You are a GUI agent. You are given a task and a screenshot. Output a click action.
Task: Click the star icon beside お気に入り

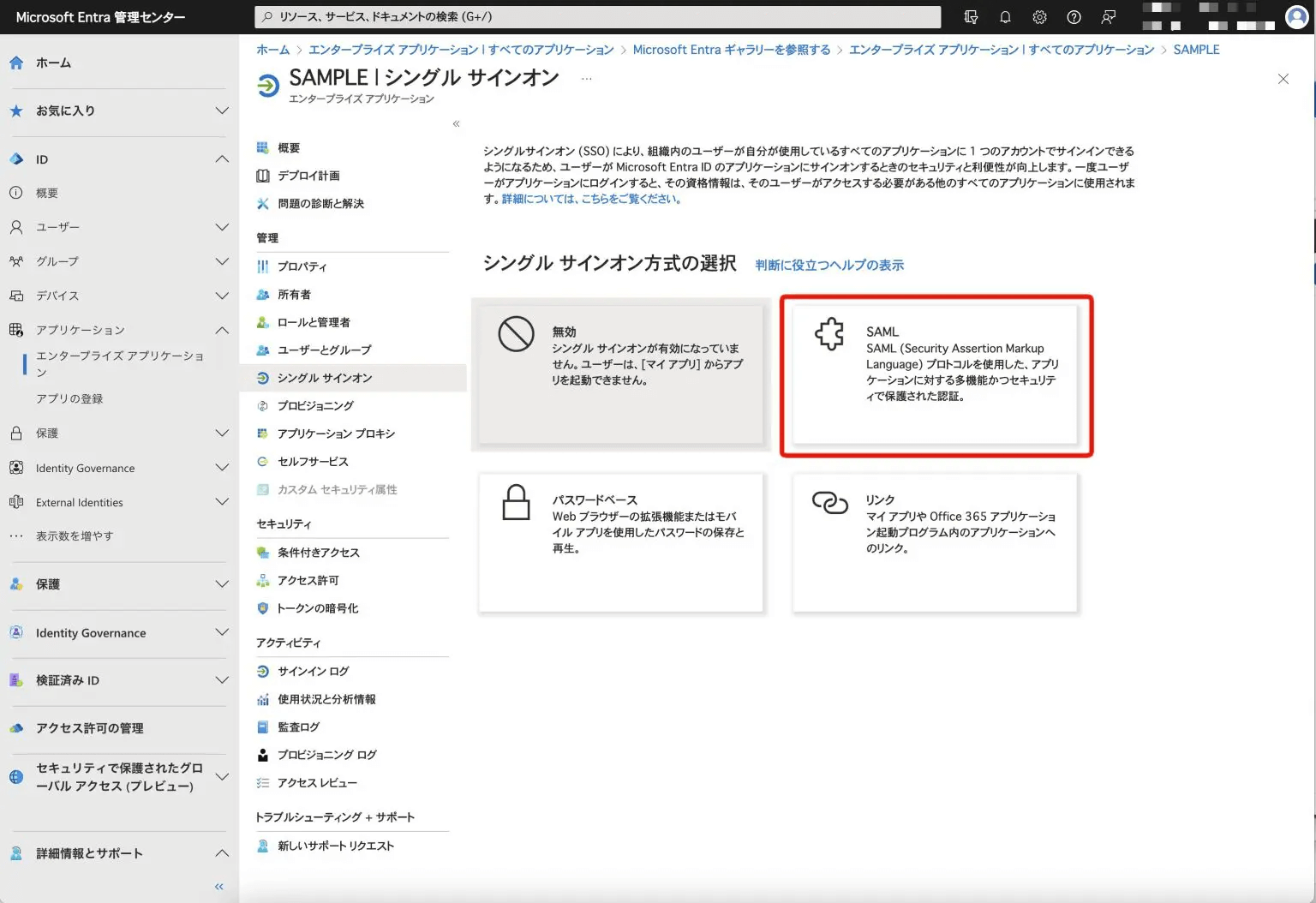click(16, 111)
